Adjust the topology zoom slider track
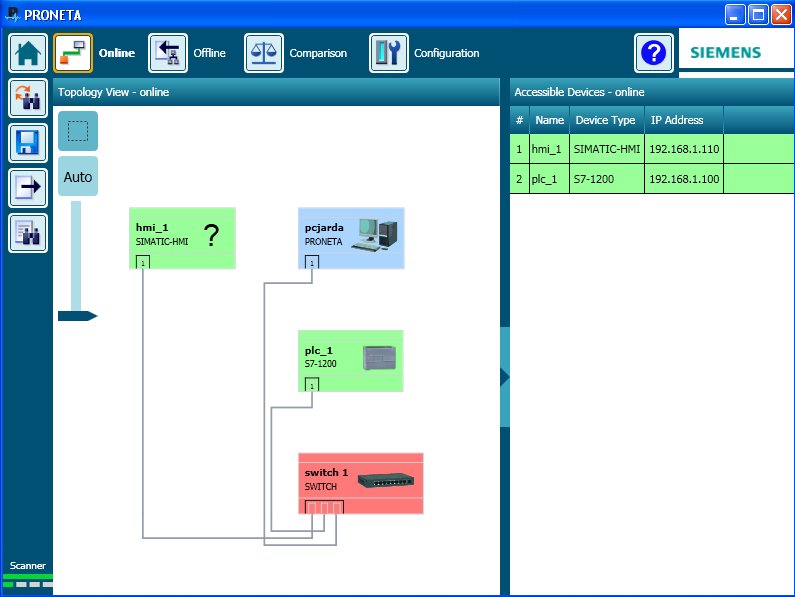Image resolution: width=795 pixels, height=597 pixels. pyautogui.click(x=76, y=256)
